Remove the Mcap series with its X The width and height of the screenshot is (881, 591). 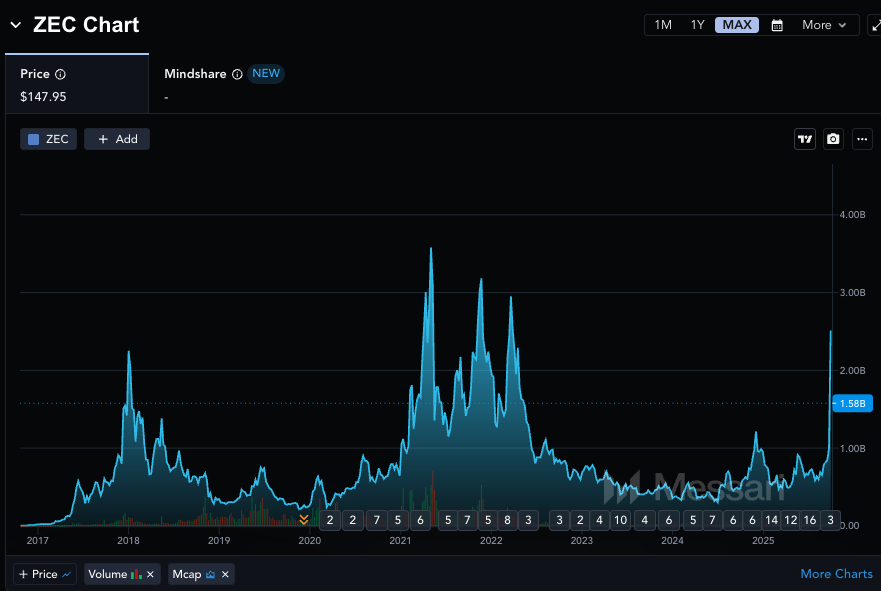225,574
